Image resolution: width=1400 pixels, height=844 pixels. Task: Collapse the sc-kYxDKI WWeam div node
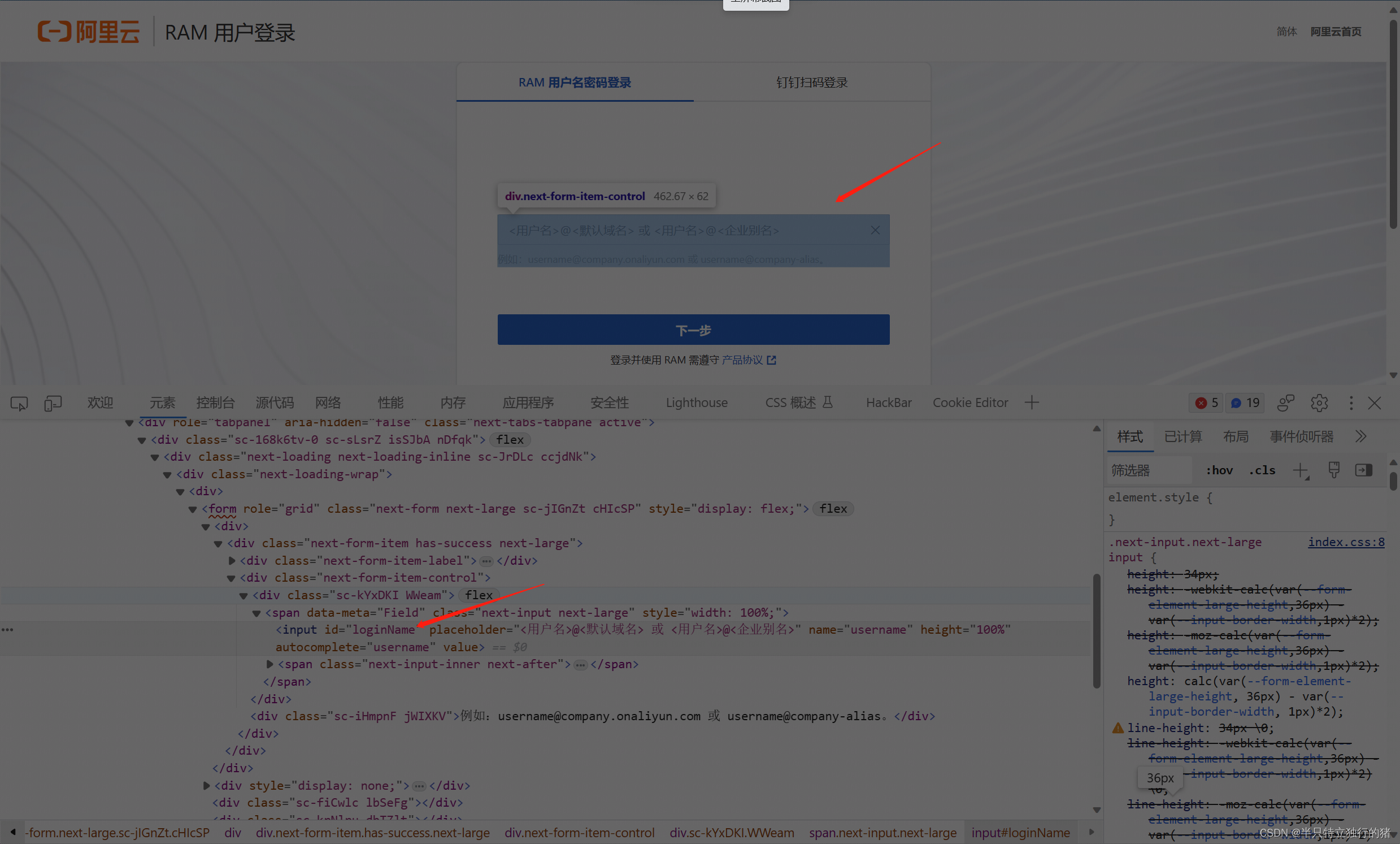pyautogui.click(x=243, y=596)
